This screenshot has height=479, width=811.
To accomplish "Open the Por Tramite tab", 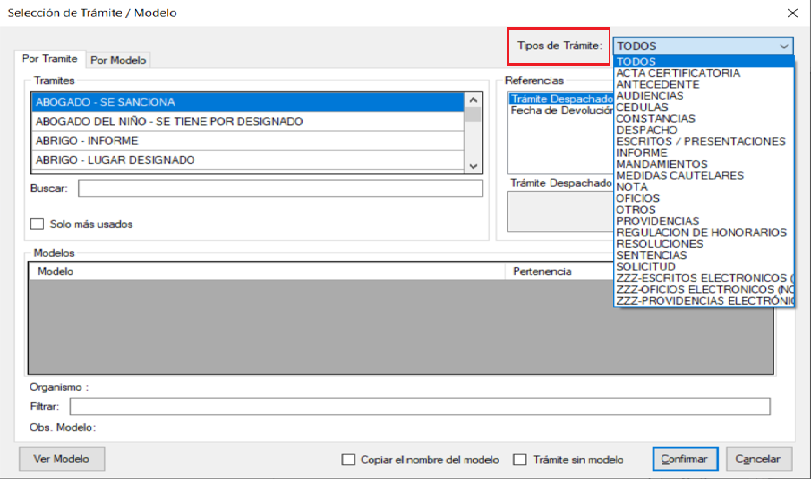I will pos(50,59).
